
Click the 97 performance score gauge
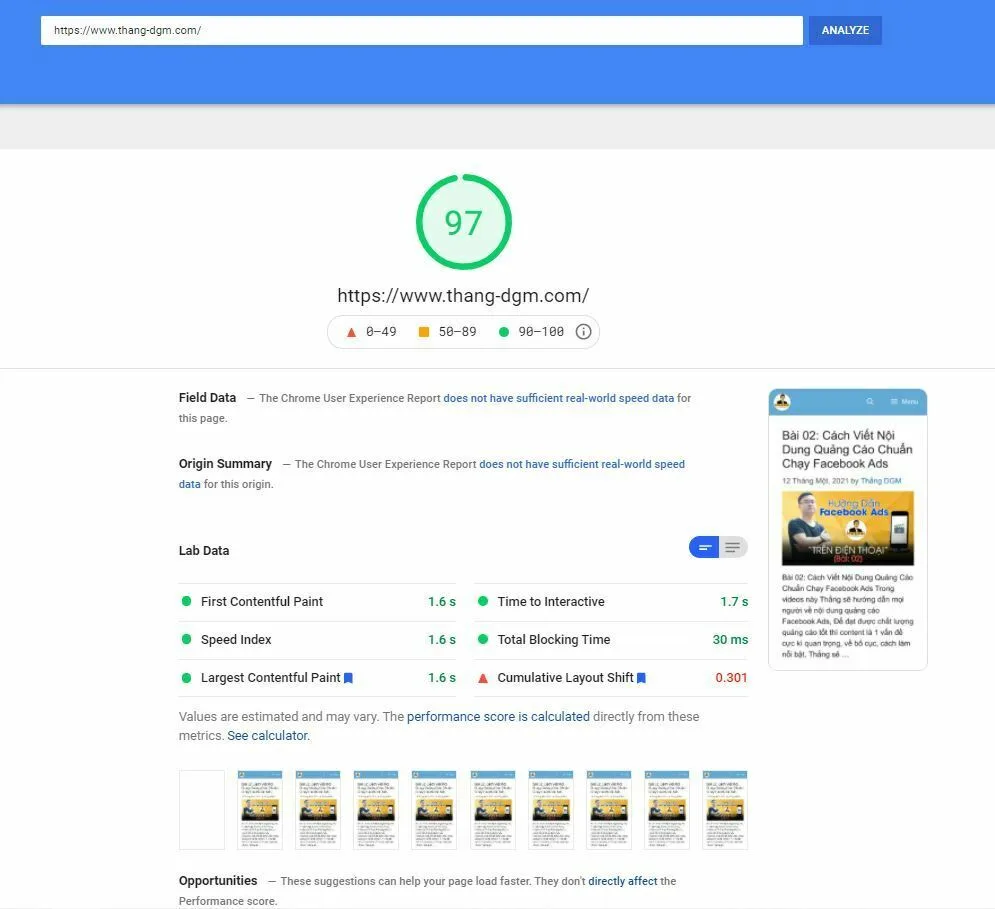[463, 222]
